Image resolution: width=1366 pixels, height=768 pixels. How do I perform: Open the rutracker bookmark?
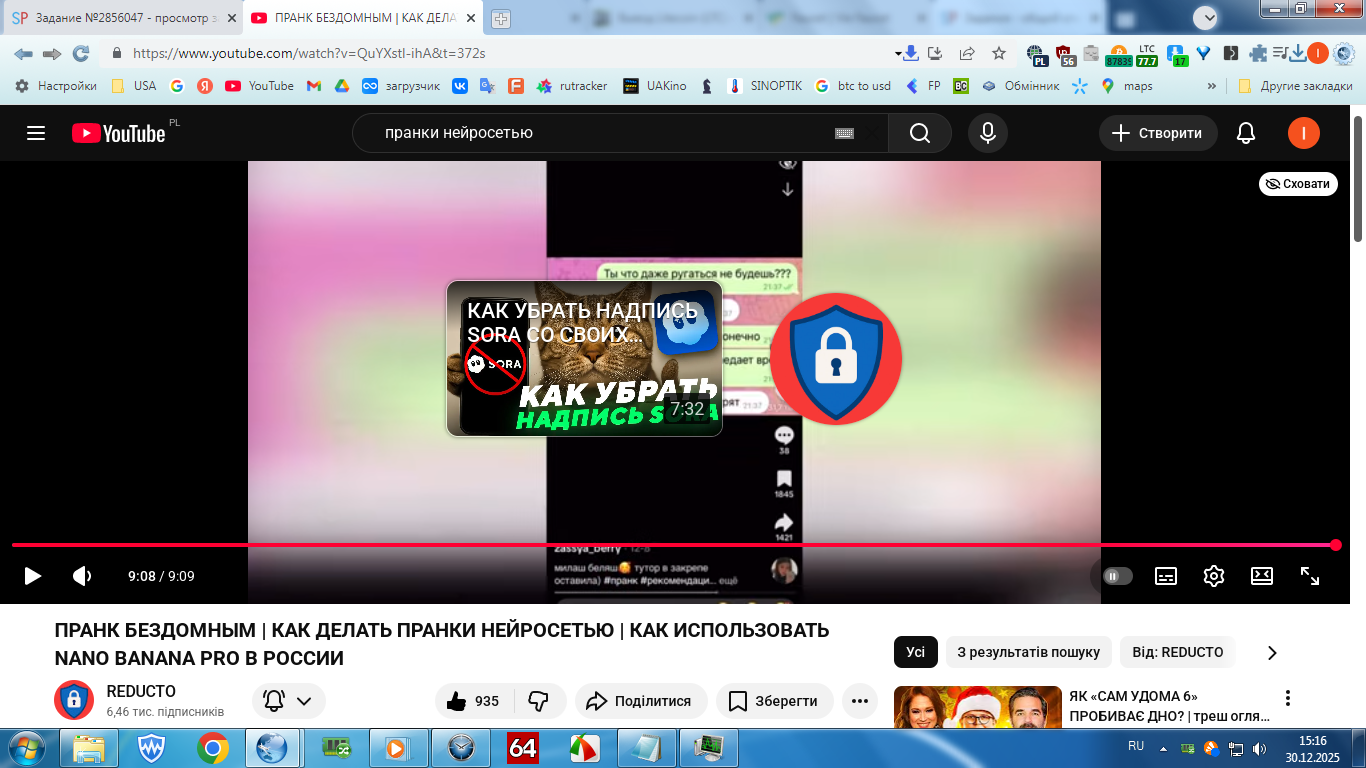[x=573, y=86]
